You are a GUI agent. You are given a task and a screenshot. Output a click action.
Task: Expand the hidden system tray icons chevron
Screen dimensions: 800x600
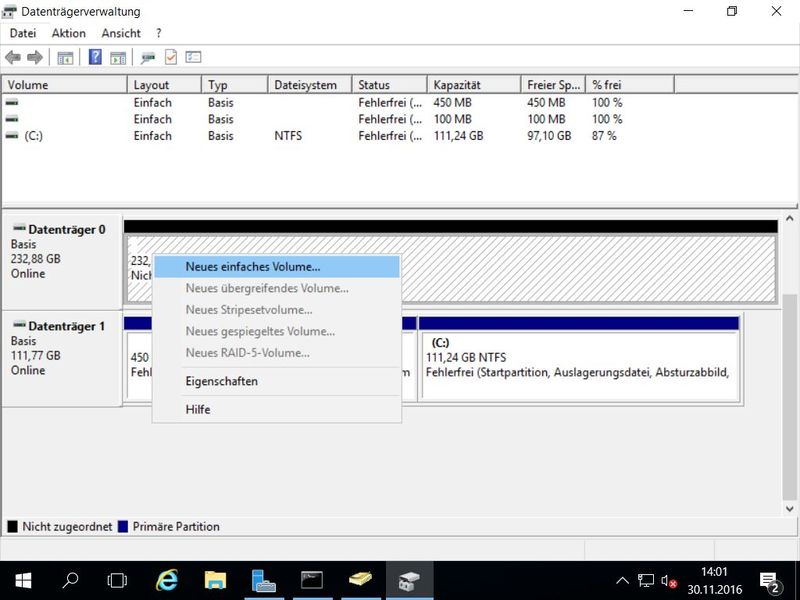(x=622, y=580)
